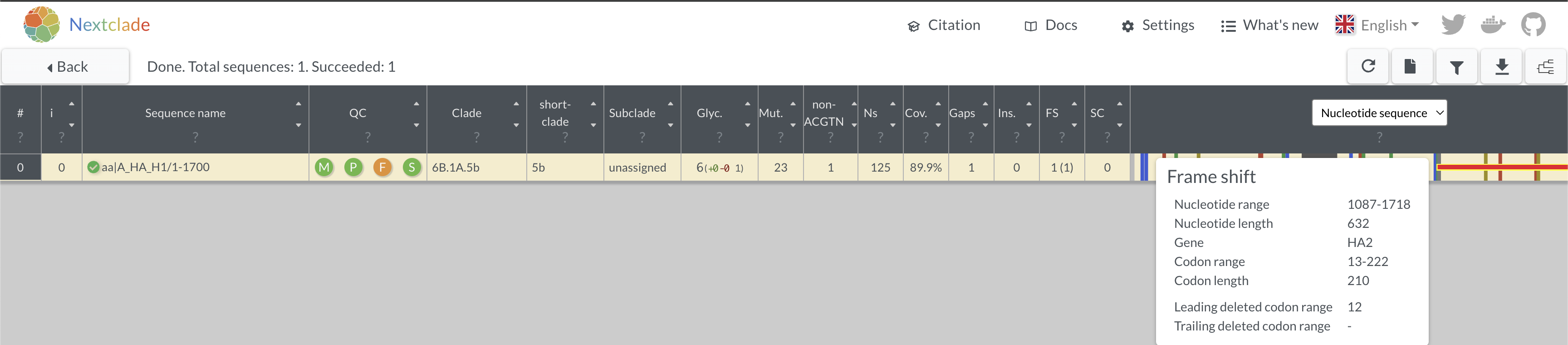1568x345 pixels.
Task: Click the green M QC status badge
Action: coord(324,167)
